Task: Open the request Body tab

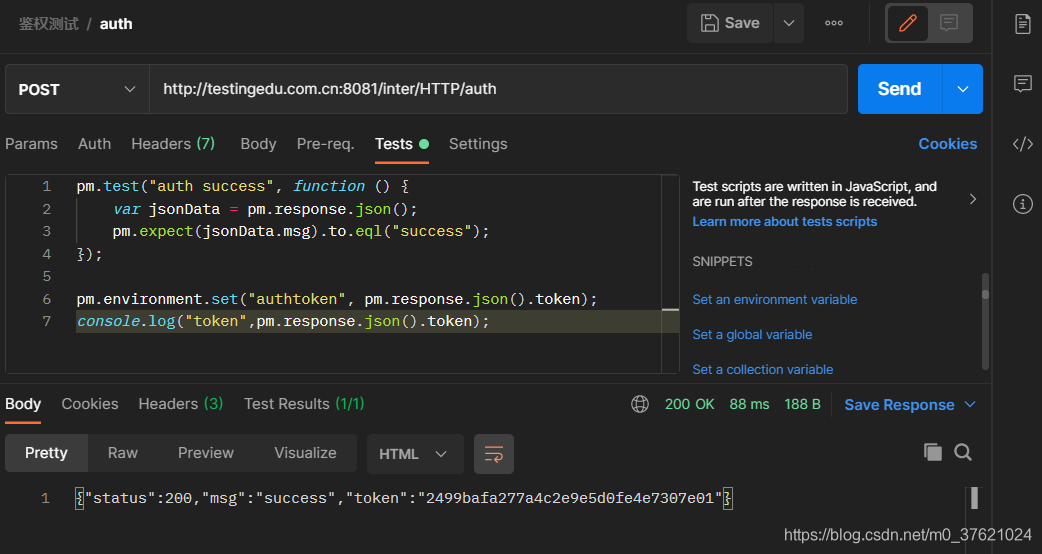Action: point(258,144)
